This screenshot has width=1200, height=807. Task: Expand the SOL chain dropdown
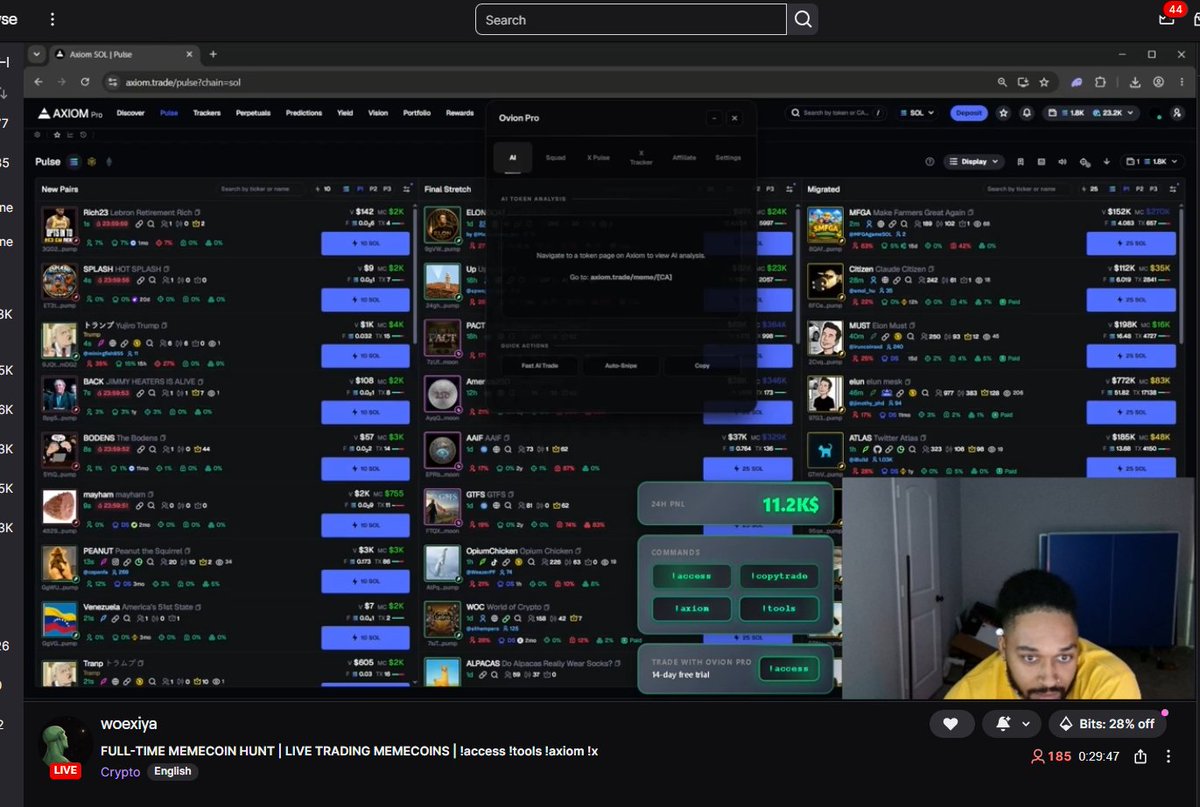[918, 113]
